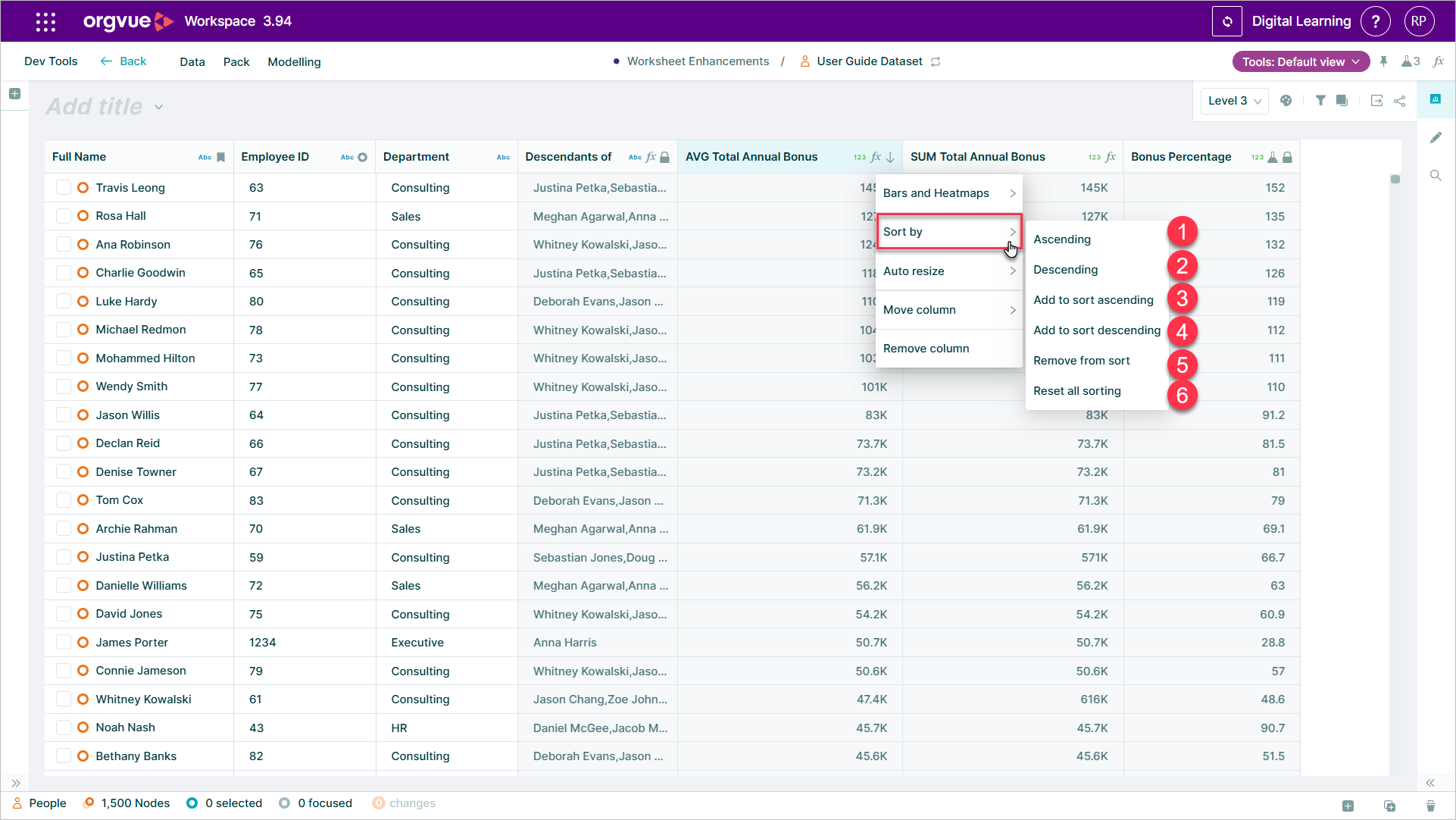The width and height of the screenshot is (1456, 820).
Task: Tick the checkbox for Rosa Hall
Action: 64,216
